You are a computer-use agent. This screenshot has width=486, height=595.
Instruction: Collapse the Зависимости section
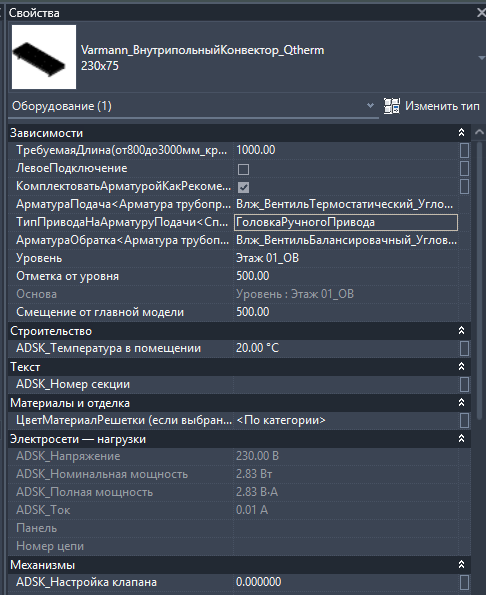click(461, 132)
